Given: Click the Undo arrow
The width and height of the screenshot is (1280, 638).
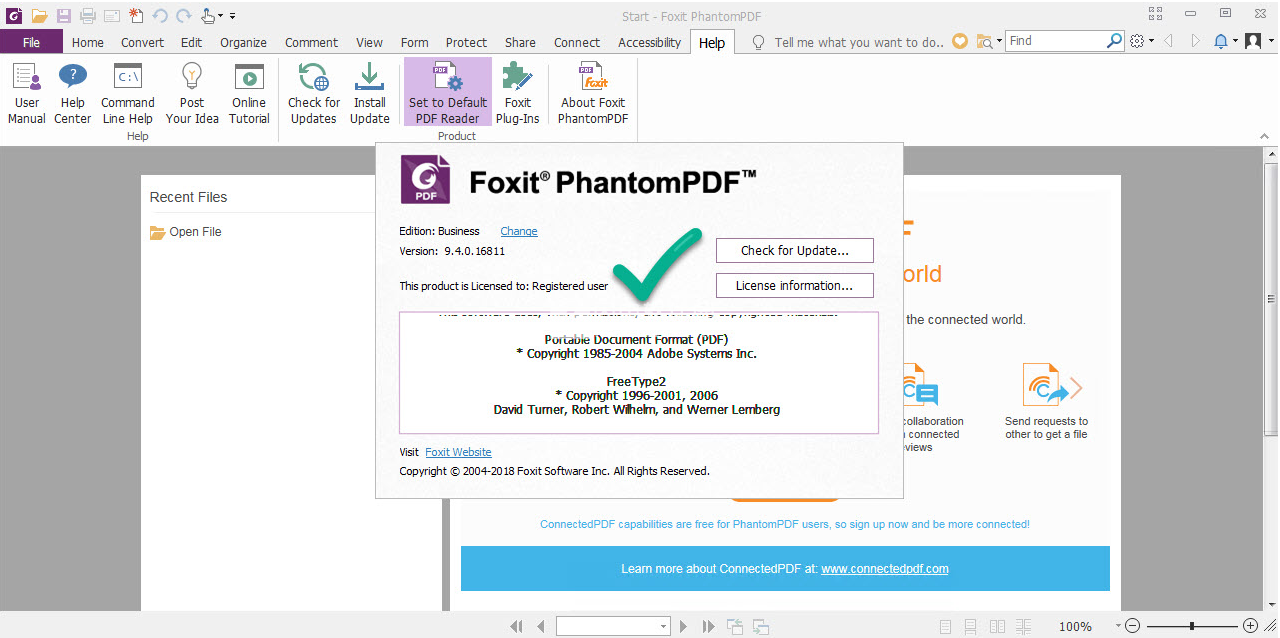Looking at the screenshot, I should click(x=160, y=15).
